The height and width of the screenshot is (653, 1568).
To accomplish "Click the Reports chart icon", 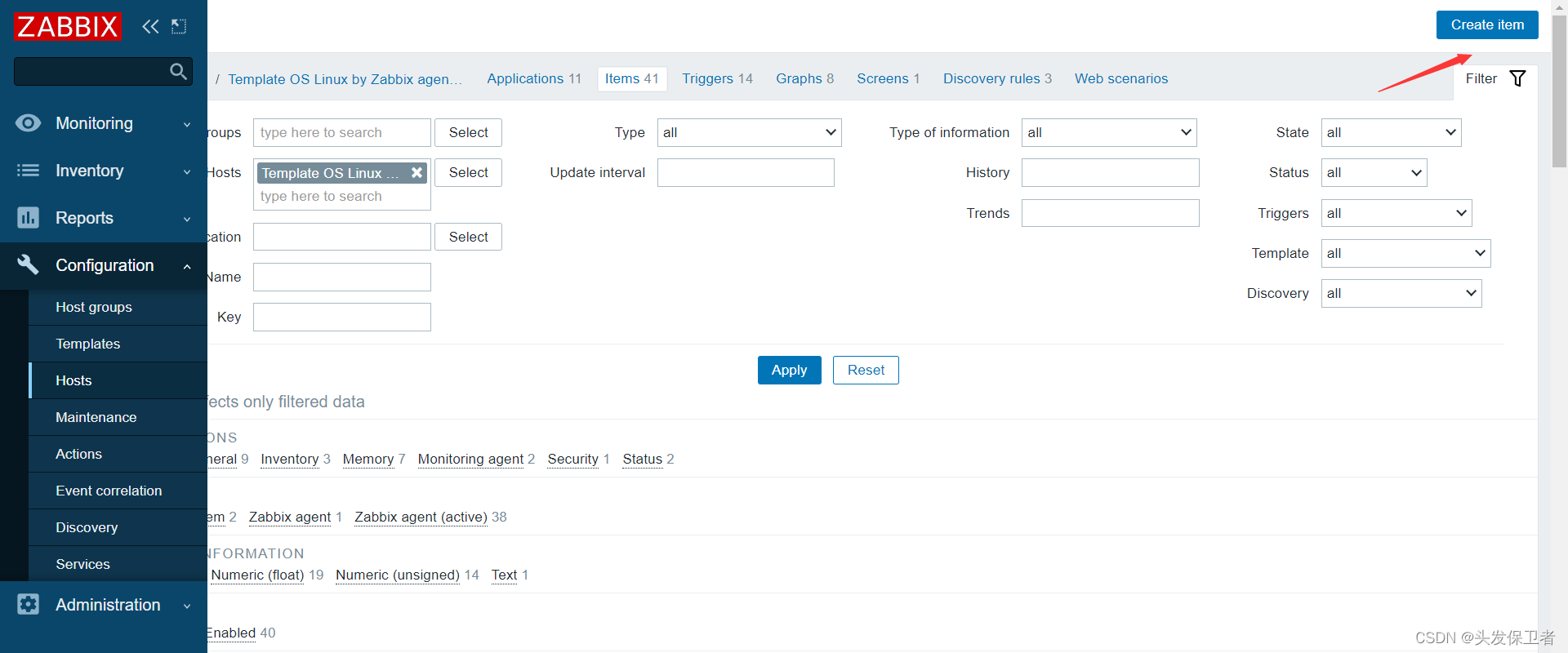I will tap(28, 218).
